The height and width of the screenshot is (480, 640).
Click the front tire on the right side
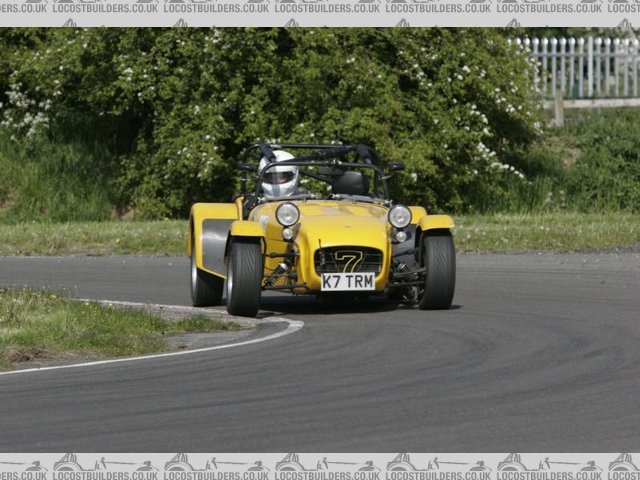[438, 270]
